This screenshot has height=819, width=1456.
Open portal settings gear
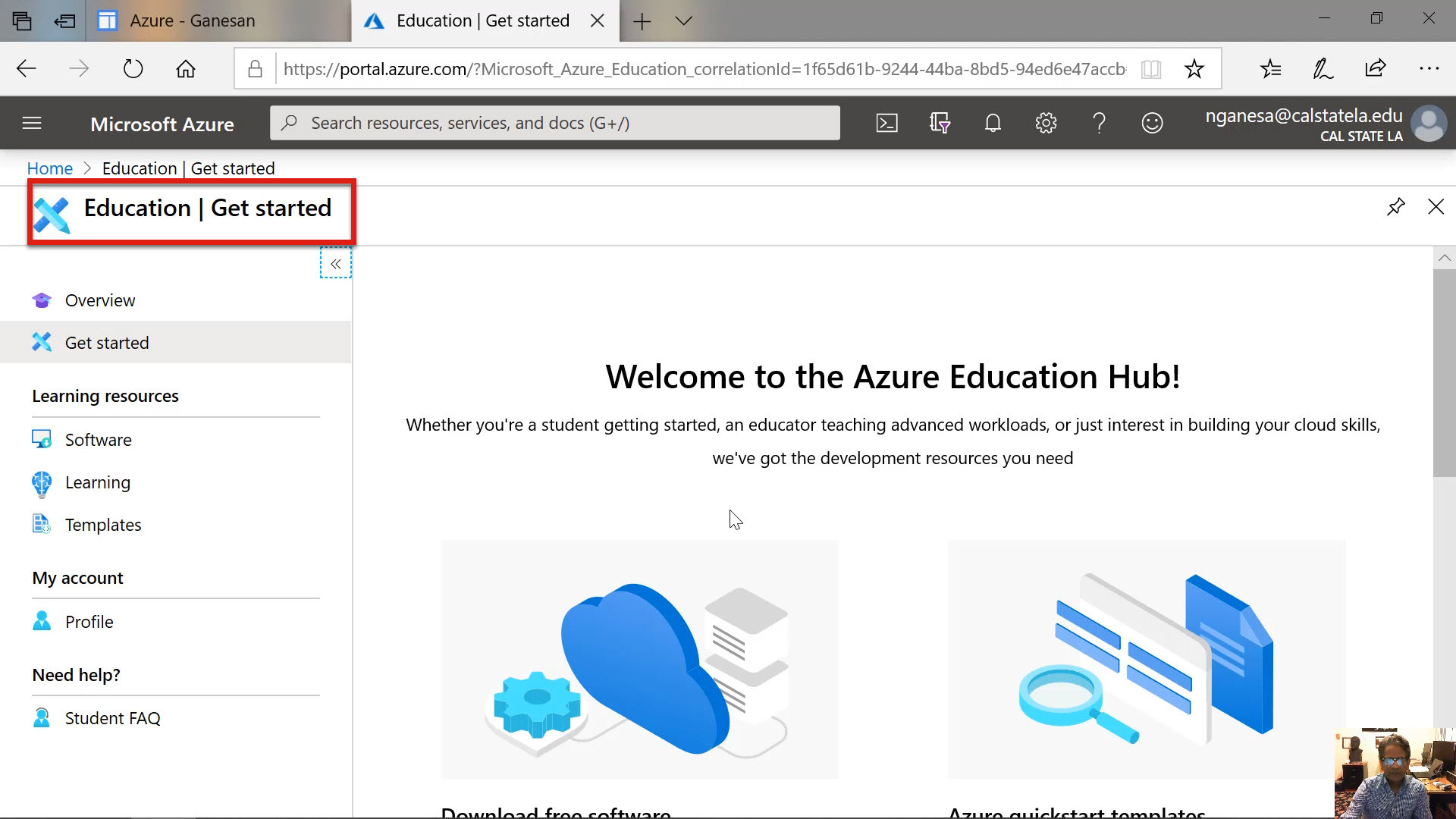pos(1046,123)
